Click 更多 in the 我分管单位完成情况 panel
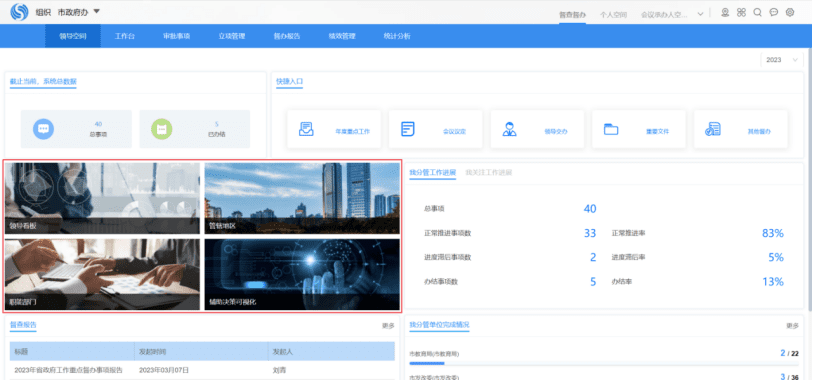This screenshot has width=813, height=381. [x=792, y=326]
